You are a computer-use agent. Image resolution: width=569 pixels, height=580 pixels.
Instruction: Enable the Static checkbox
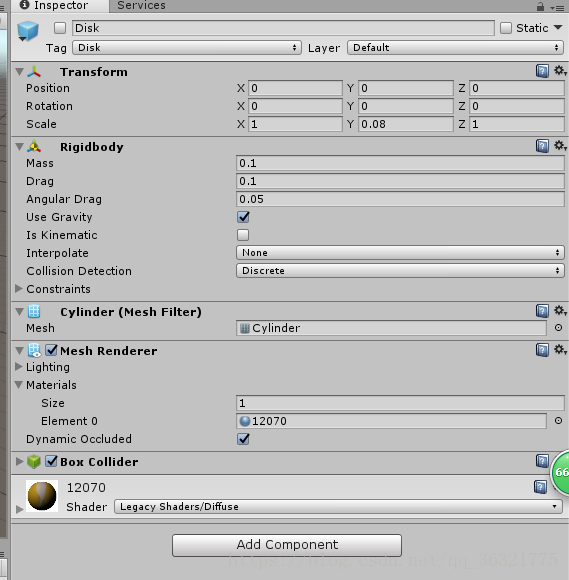click(506, 28)
